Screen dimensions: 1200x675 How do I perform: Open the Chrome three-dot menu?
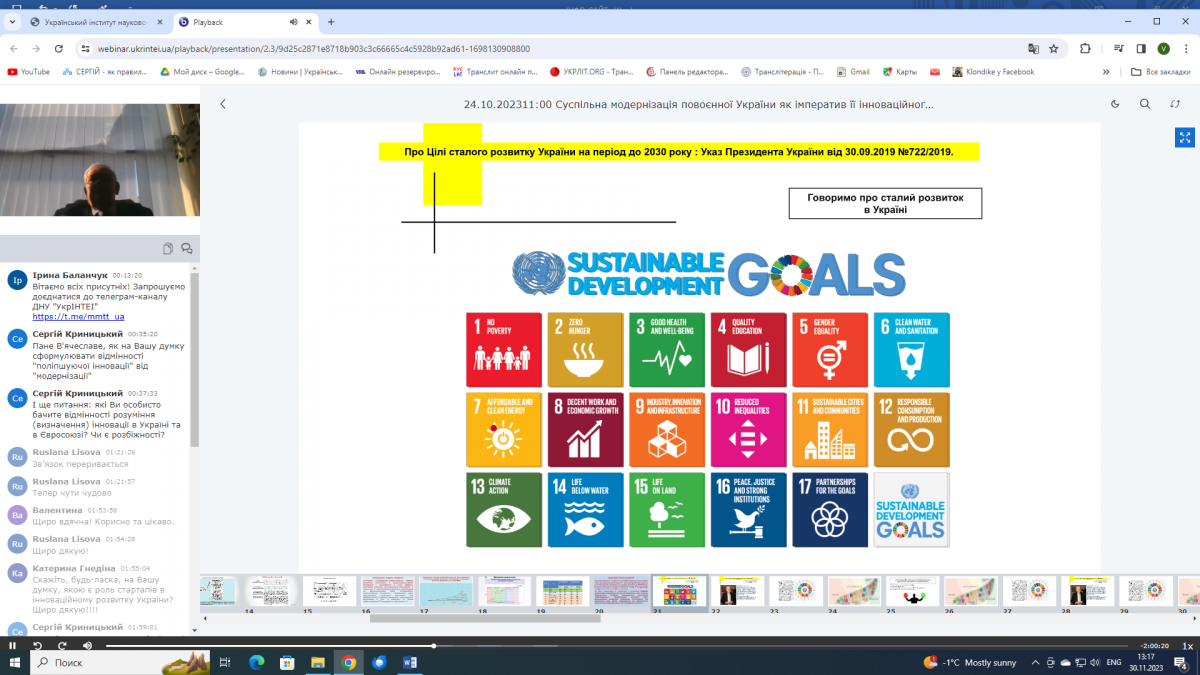pos(1187,48)
